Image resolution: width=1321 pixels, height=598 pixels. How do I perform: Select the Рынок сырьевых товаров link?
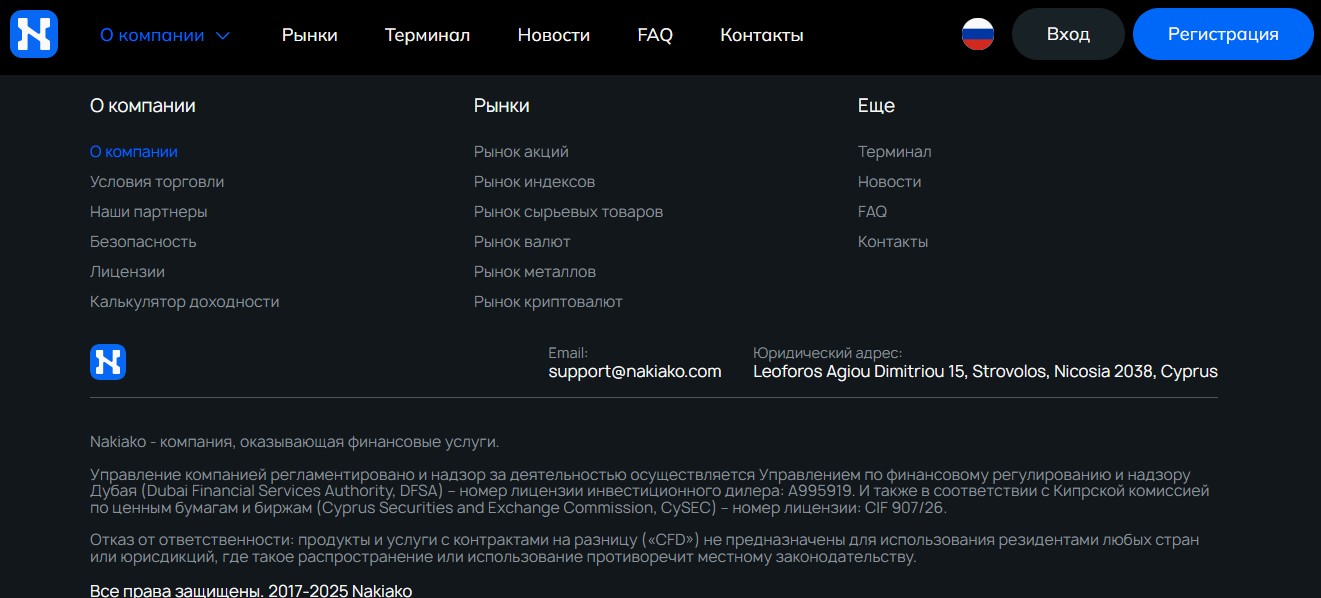click(x=568, y=212)
